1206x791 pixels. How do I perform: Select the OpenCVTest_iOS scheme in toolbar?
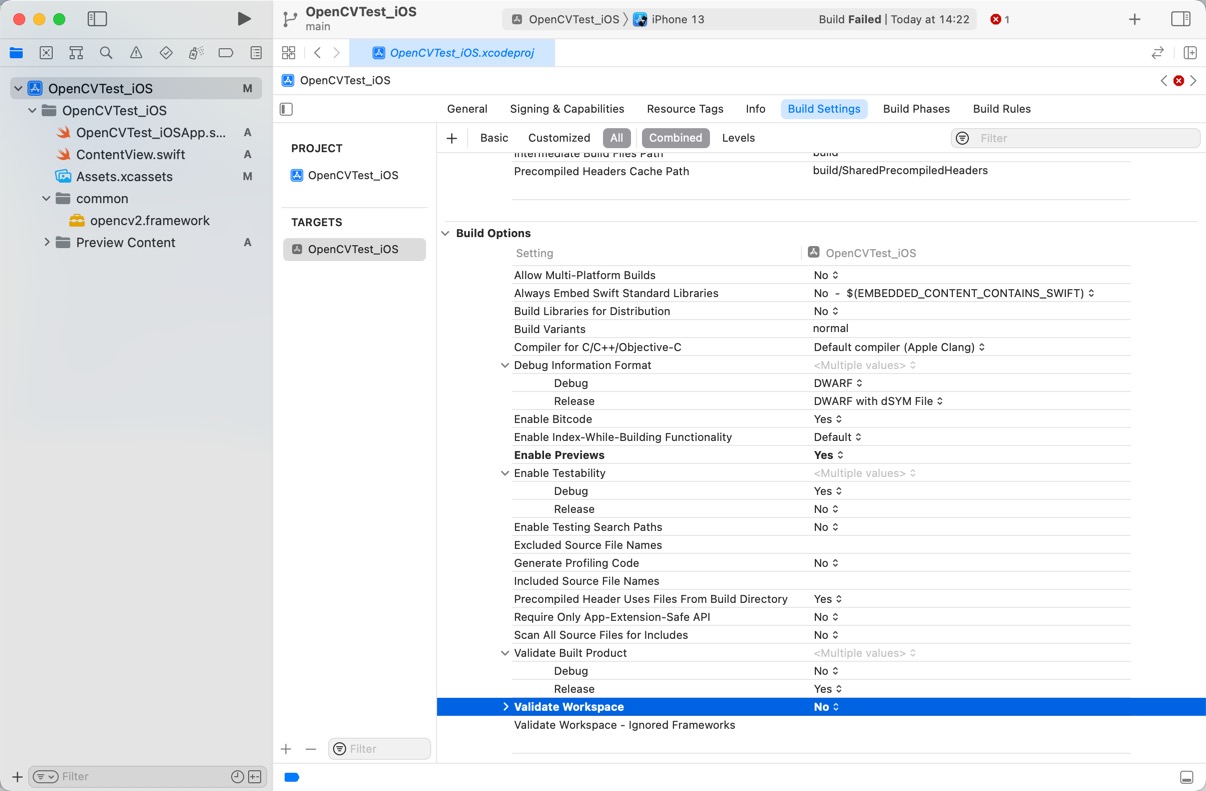565,19
